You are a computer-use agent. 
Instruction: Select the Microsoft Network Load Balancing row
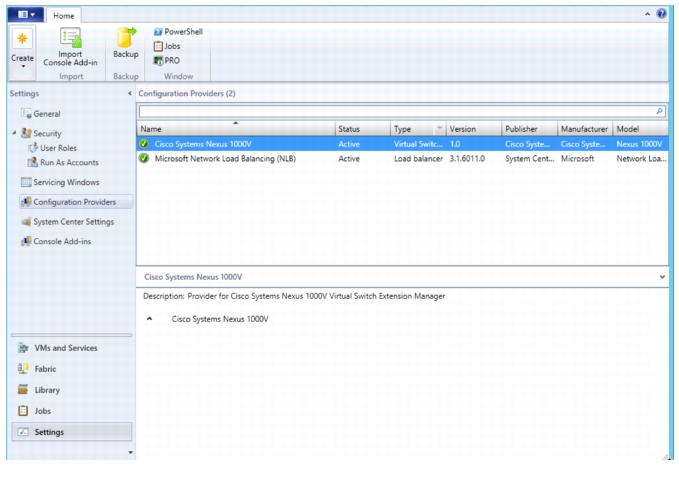coord(402,159)
